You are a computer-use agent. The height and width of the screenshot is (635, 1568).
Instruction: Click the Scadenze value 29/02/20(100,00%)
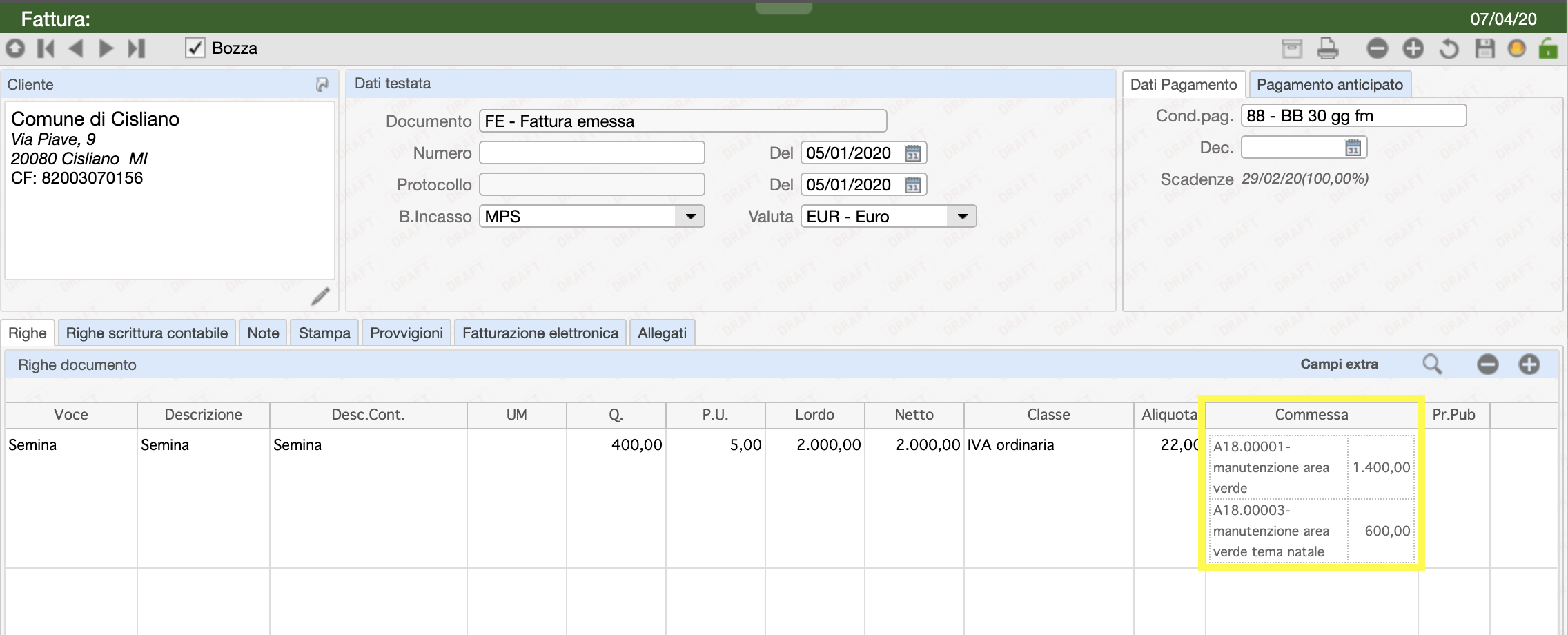(1305, 179)
